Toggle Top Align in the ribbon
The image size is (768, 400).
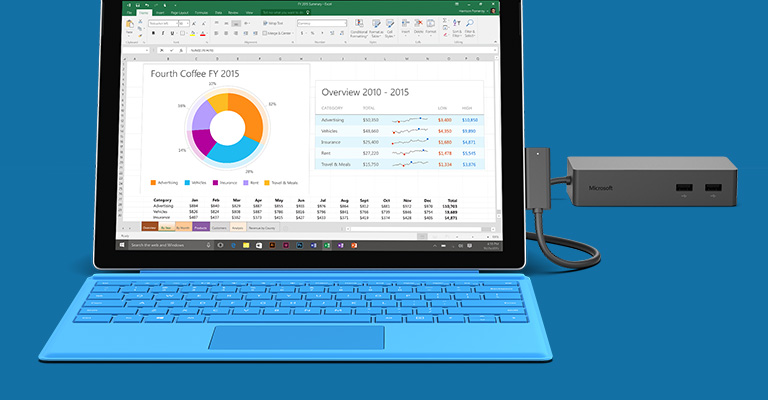(x=216, y=23)
